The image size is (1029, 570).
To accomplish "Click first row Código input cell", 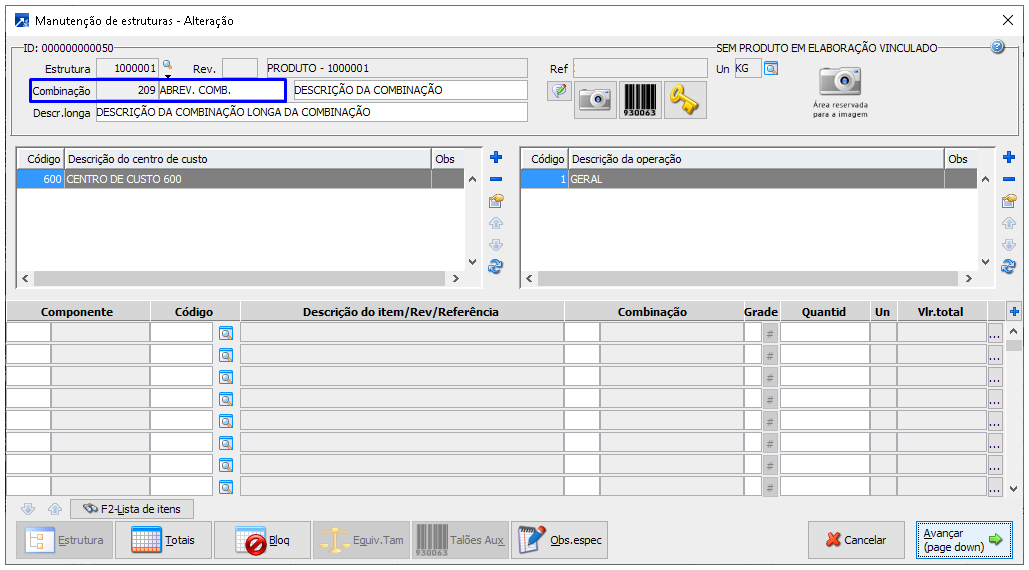I will 181,333.
